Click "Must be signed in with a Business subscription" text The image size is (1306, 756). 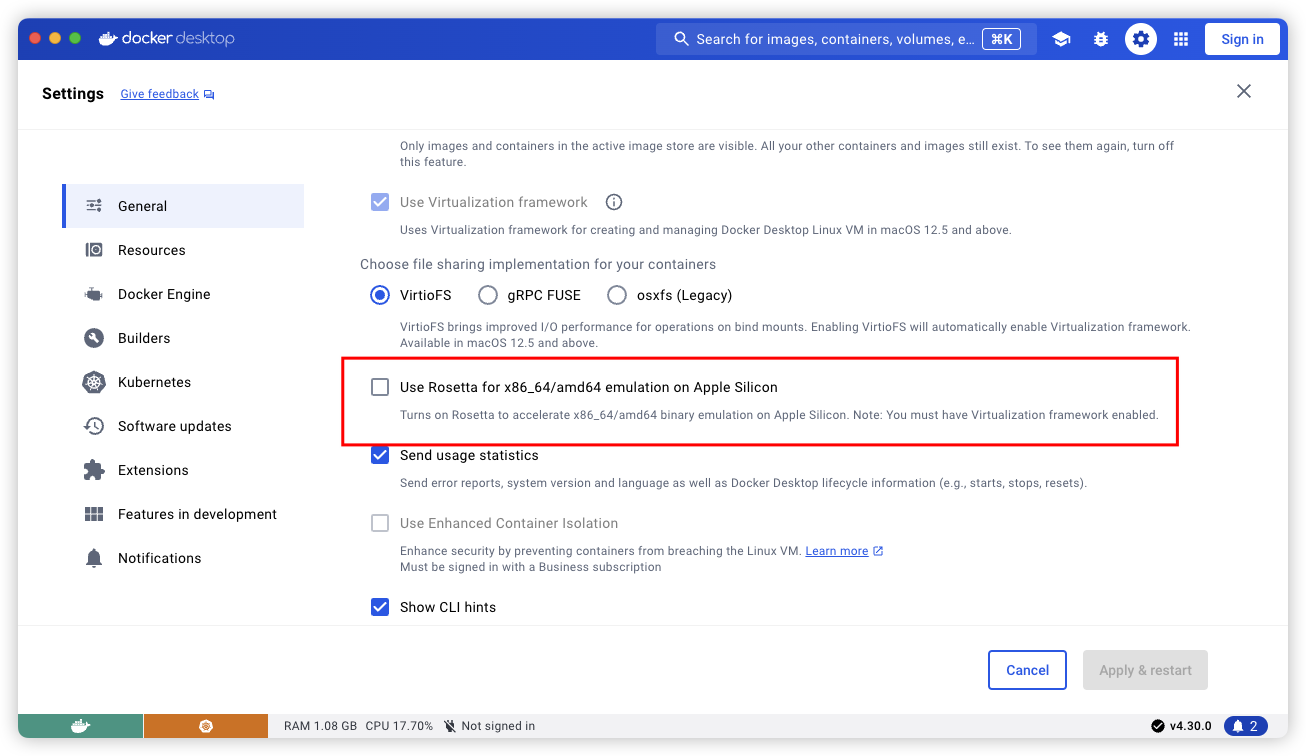point(531,567)
